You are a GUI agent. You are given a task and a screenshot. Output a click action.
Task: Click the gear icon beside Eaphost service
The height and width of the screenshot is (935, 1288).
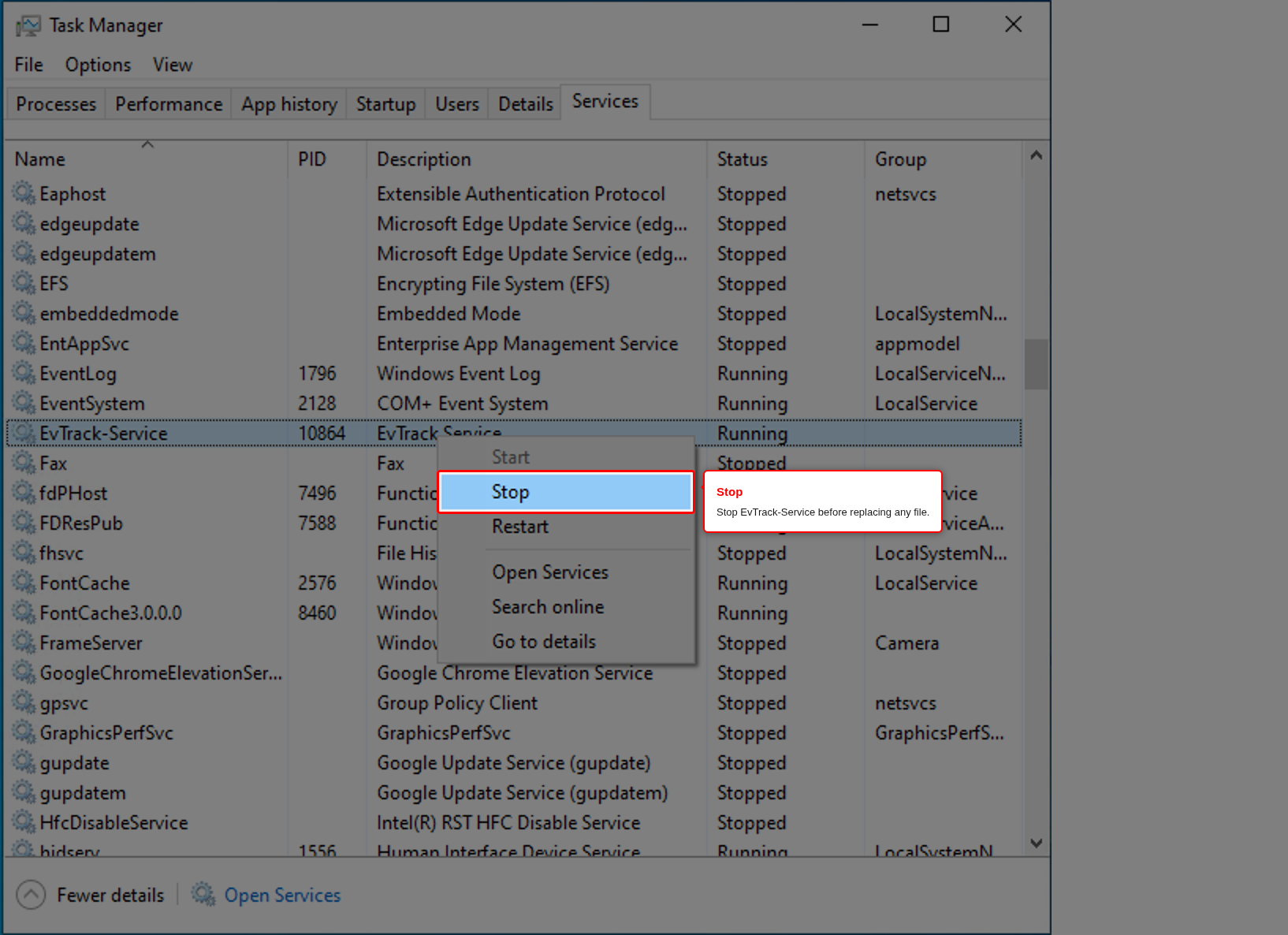(x=24, y=193)
